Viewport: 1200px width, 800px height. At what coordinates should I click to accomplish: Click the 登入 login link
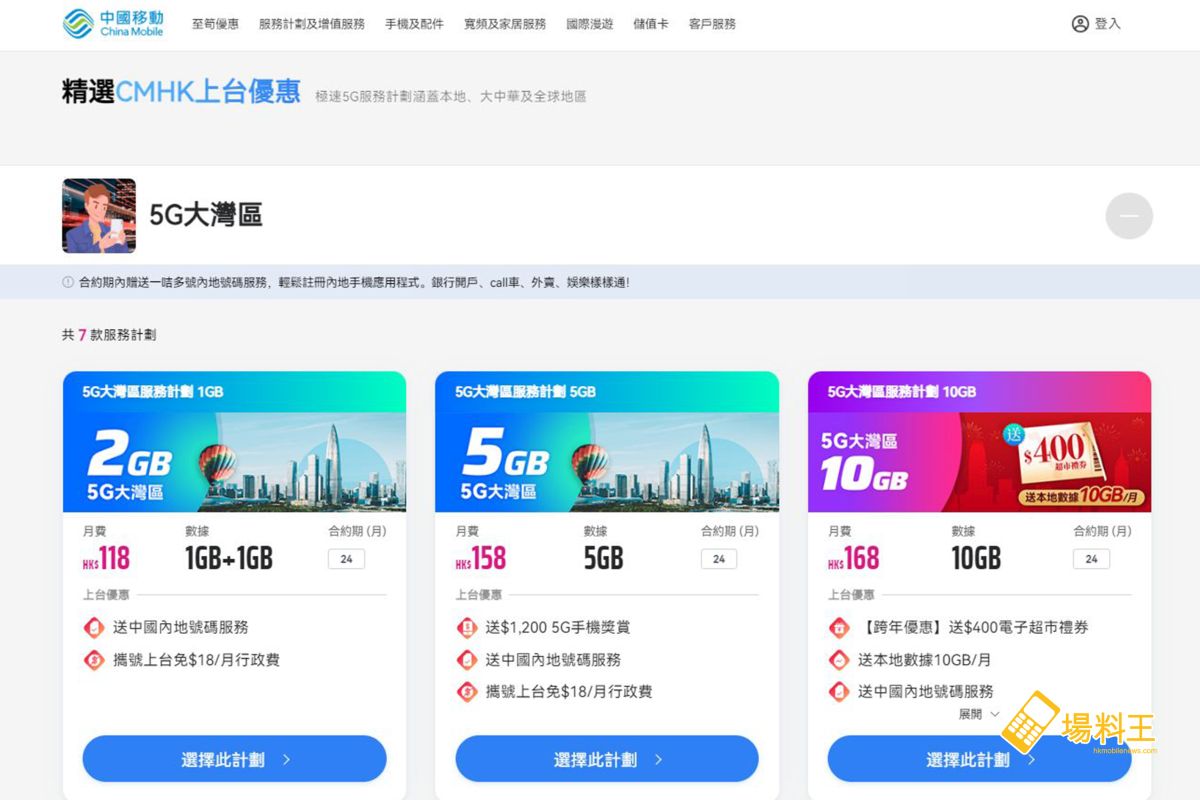(x=1108, y=24)
